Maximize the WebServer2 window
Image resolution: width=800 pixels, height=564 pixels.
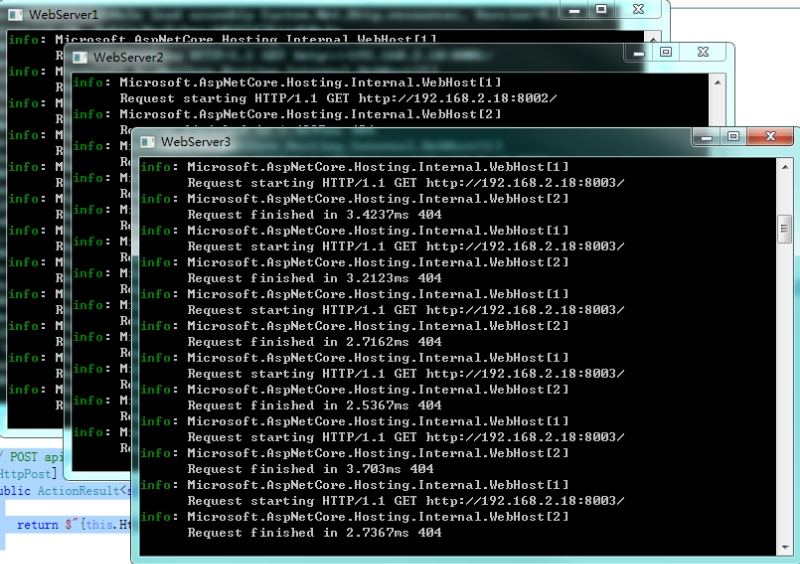click(665, 53)
